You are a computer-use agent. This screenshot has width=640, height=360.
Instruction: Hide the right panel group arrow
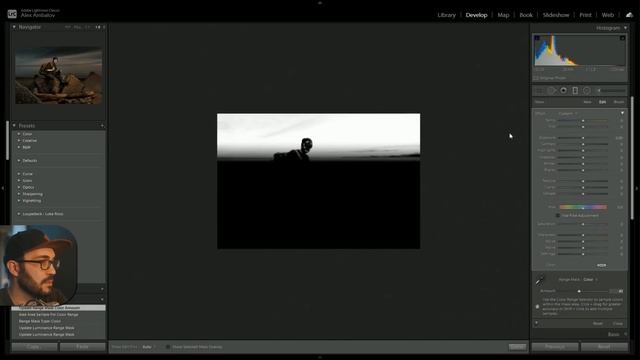click(x=637, y=188)
